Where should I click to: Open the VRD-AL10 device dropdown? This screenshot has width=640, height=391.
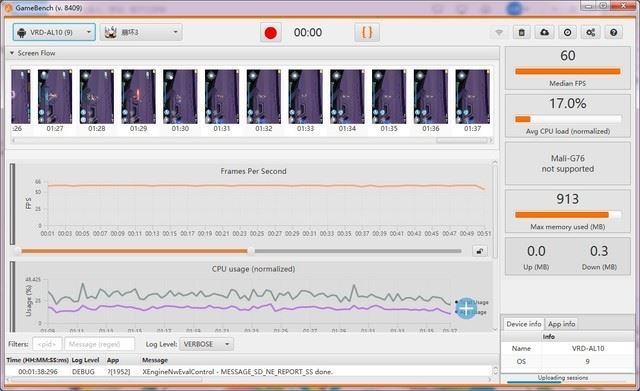coord(54,32)
